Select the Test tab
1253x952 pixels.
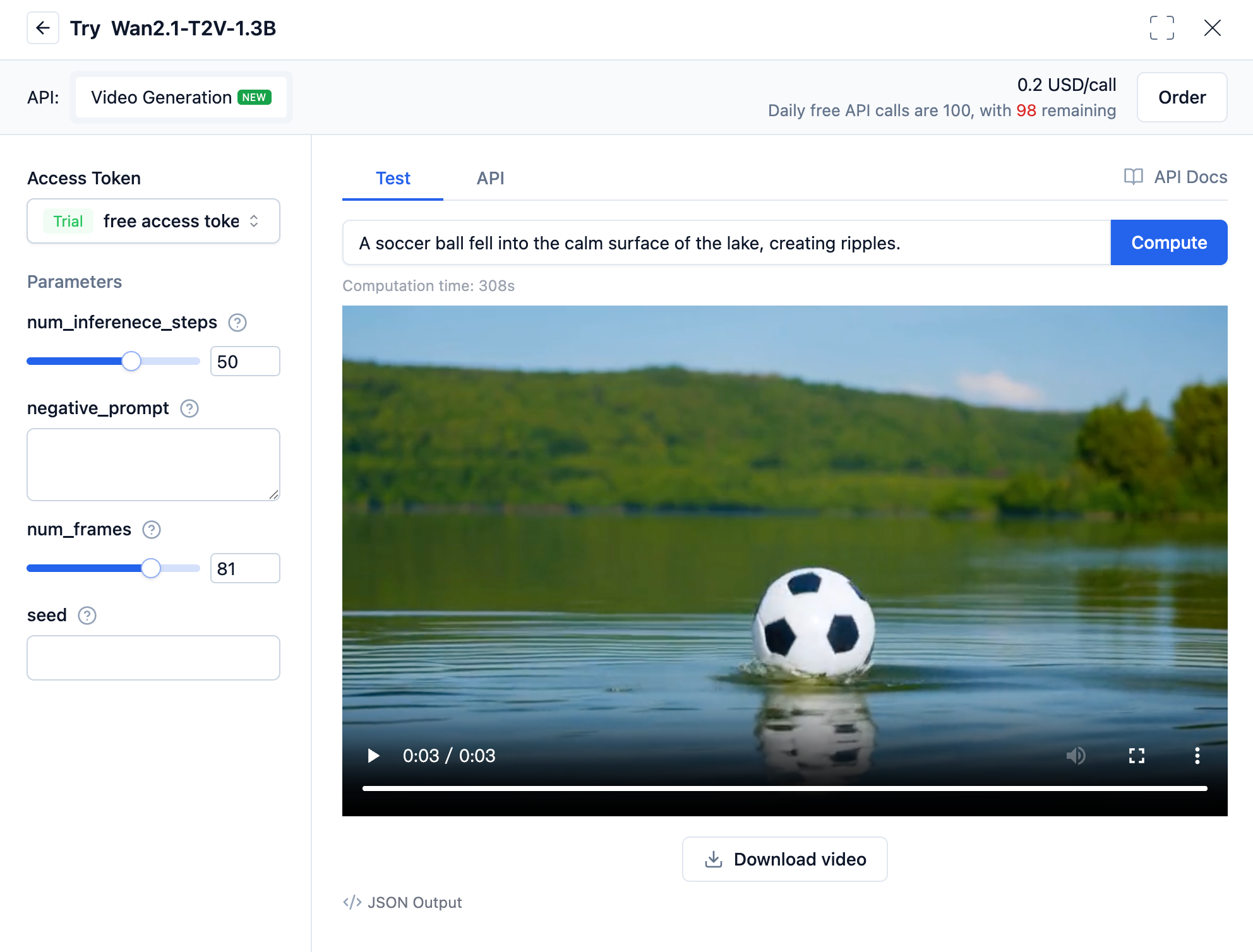(x=393, y=178)
